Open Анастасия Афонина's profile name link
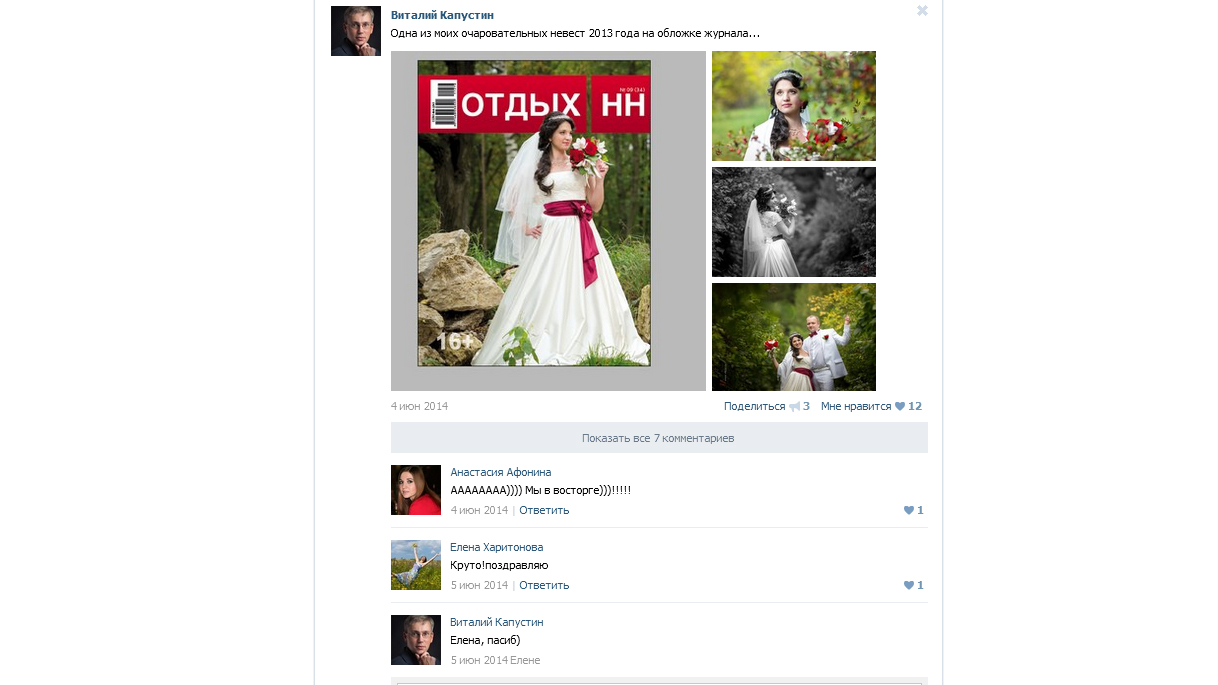Screen dimensions: 1218x685 (500, 472)
